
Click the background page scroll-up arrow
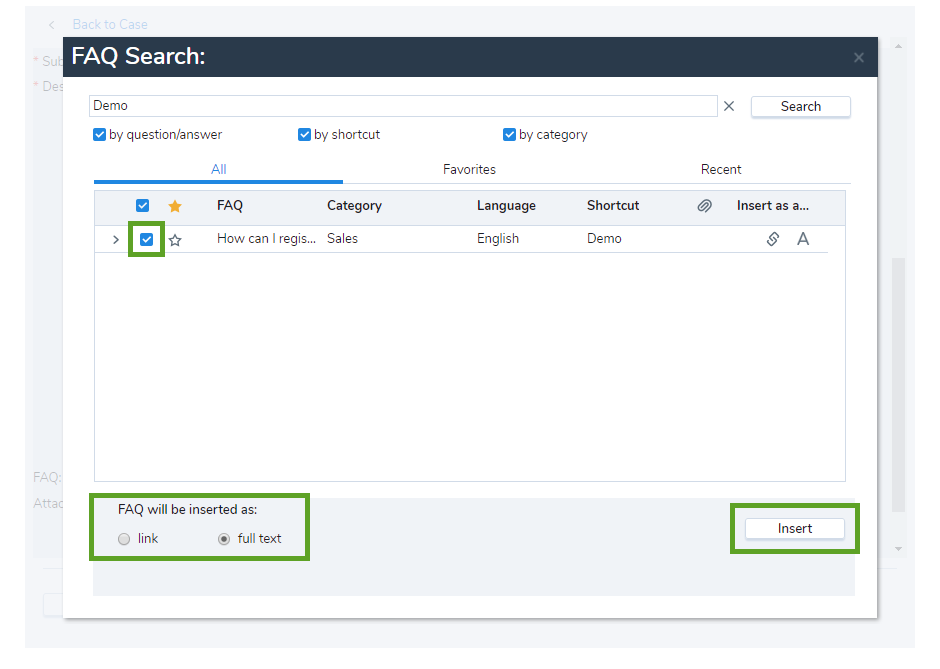tap(898, 47)
